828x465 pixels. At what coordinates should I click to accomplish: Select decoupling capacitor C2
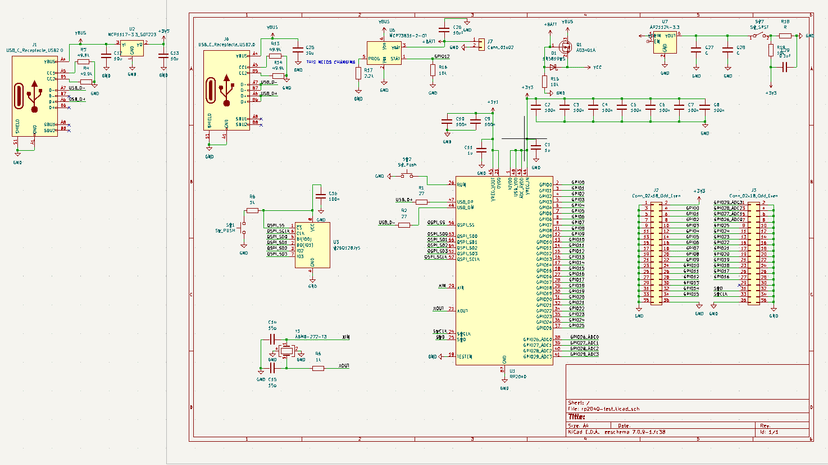click(x=536, y=107)
